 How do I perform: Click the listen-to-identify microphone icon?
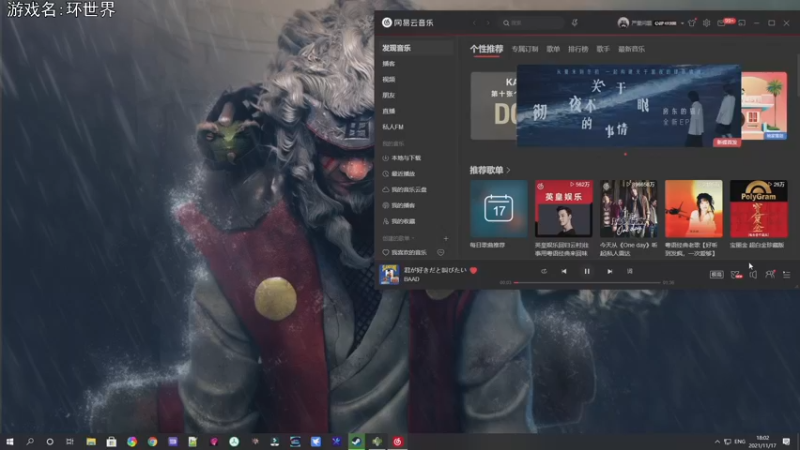click(x=574, y=23)
